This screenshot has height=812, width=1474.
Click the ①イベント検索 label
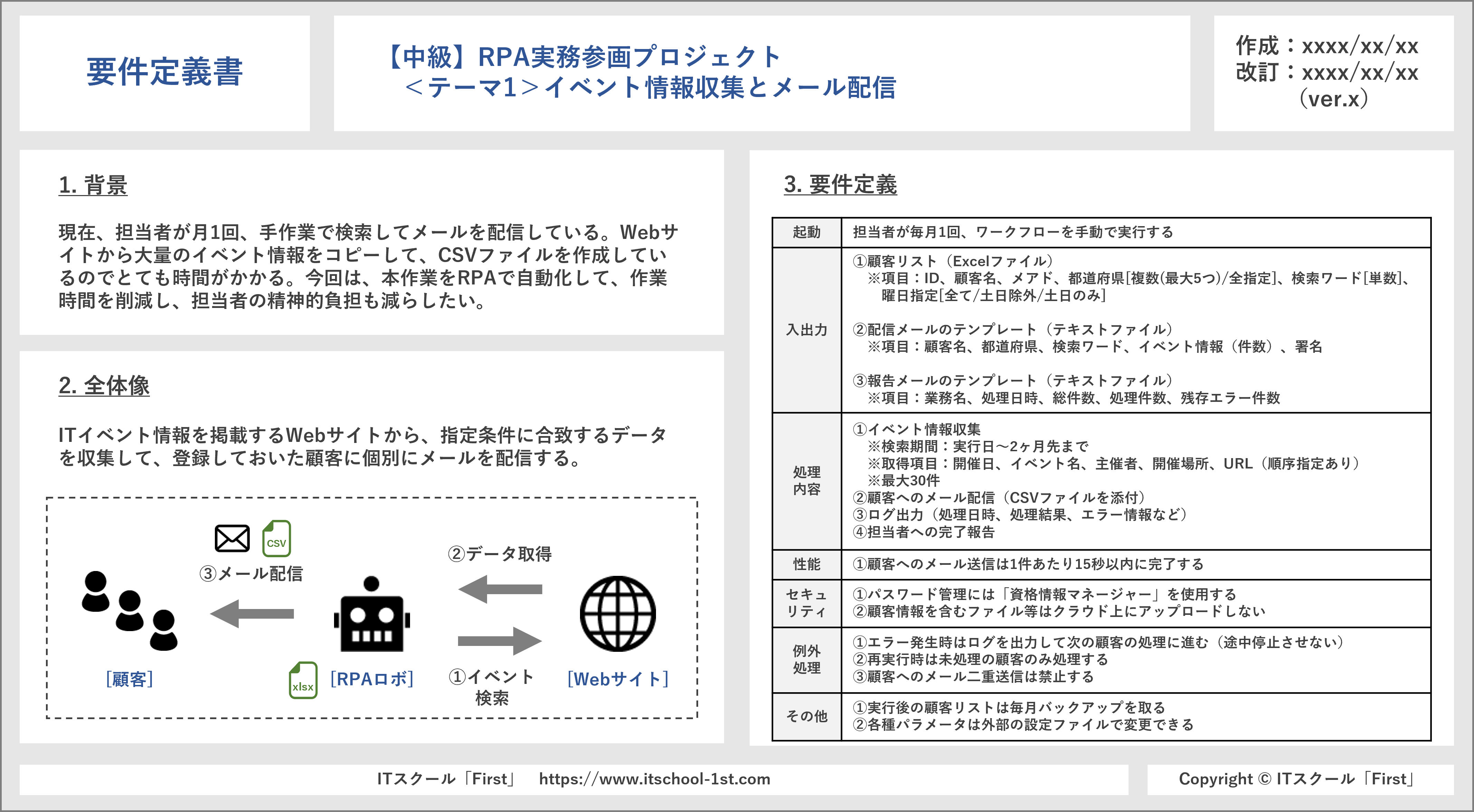[x=492, y=687]
